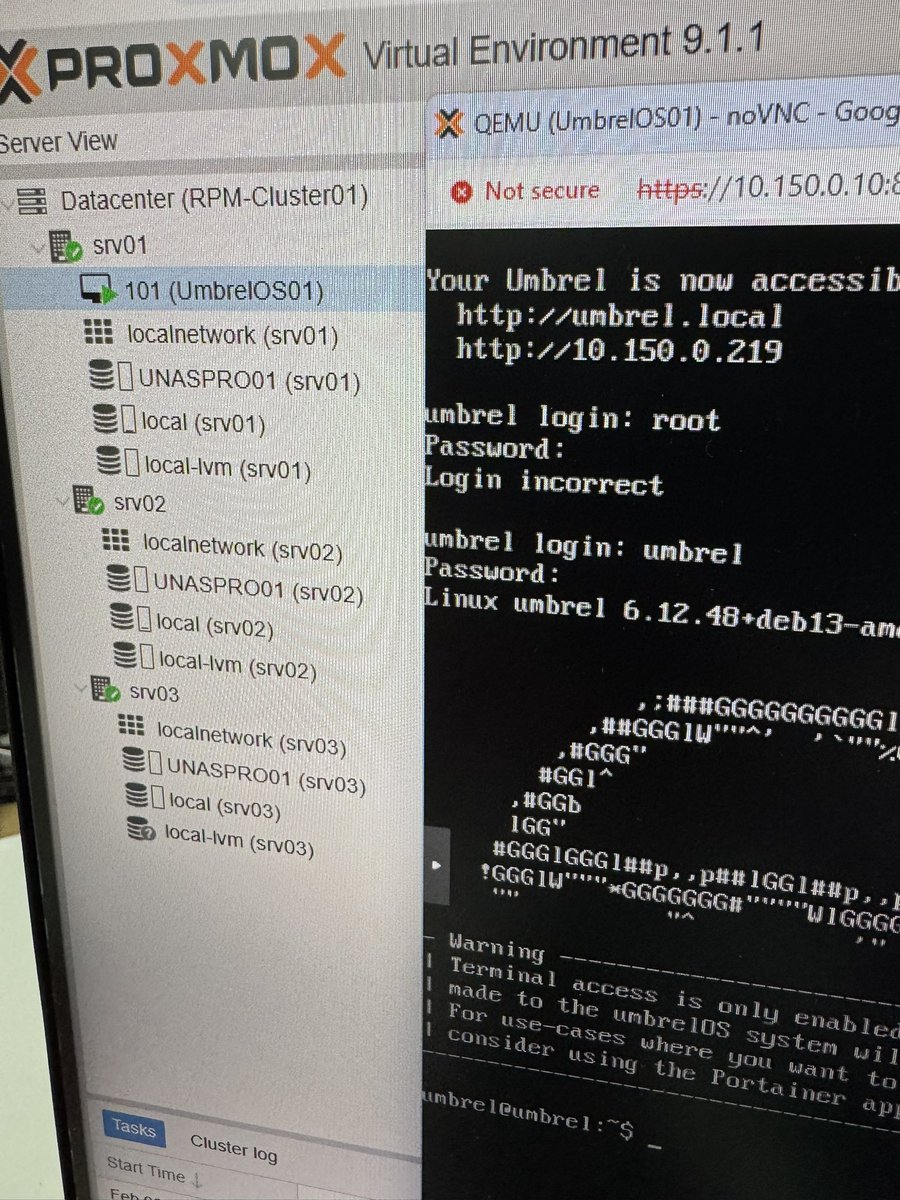Click the red Not secure warning icon
900x1200 pixels.
(x=461, y=191)
